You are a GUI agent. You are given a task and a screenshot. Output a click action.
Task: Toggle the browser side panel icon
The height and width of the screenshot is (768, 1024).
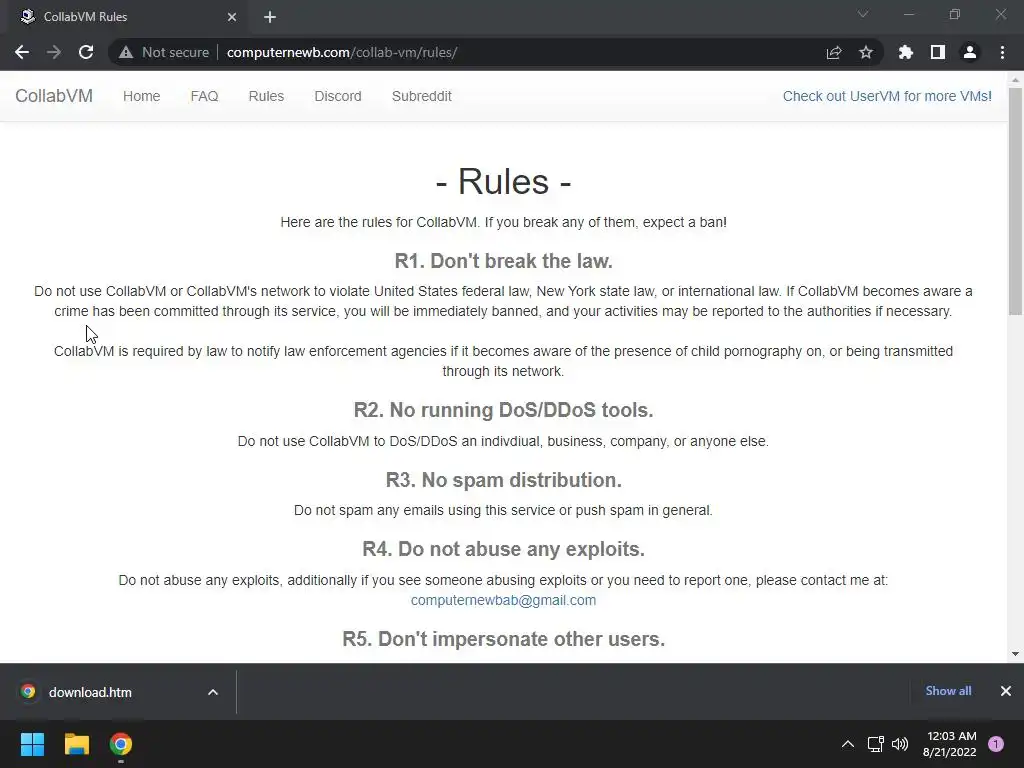coord(938,52)
